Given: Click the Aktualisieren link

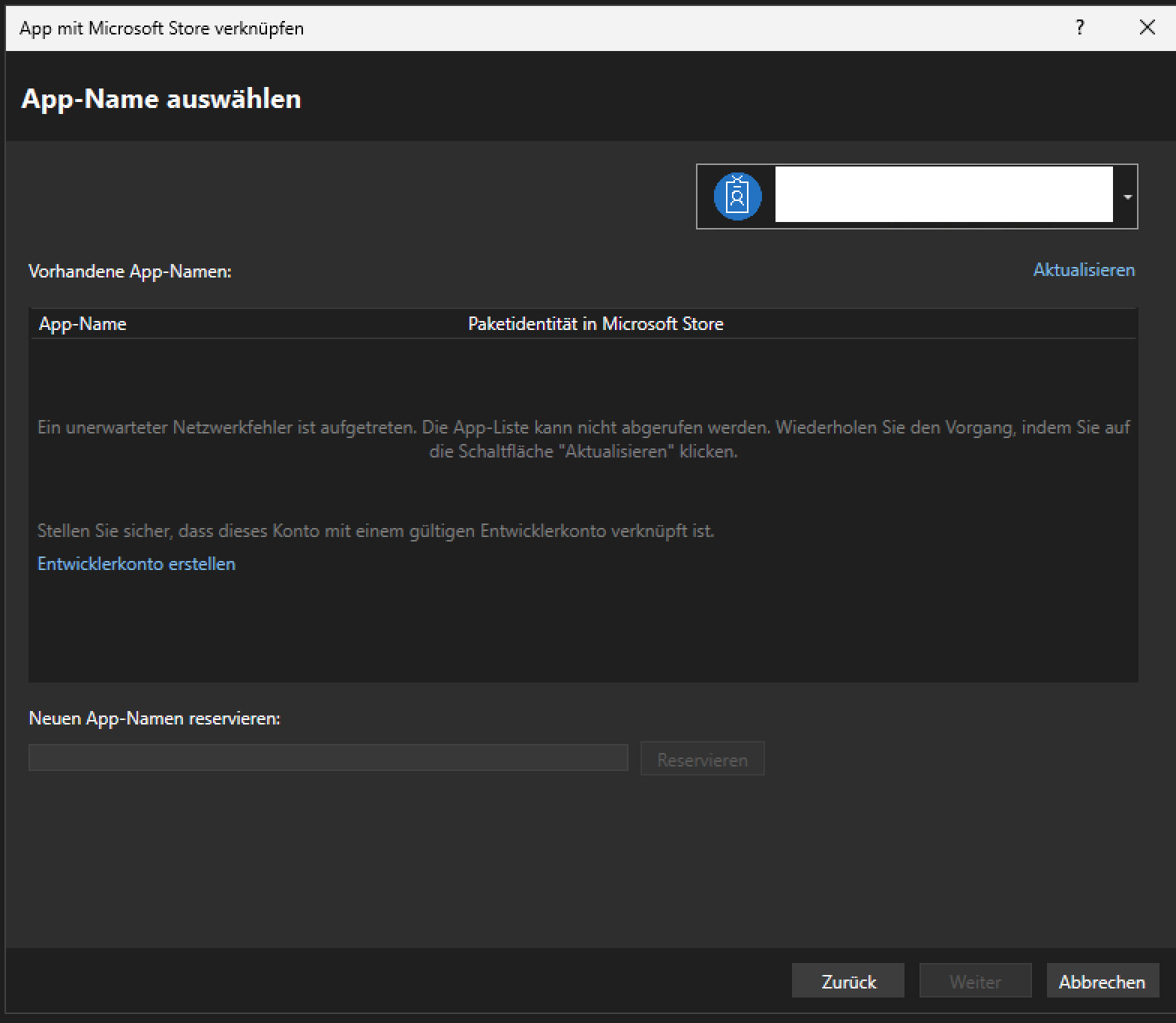Looking at the screenshot, I should pos(1084,270).
